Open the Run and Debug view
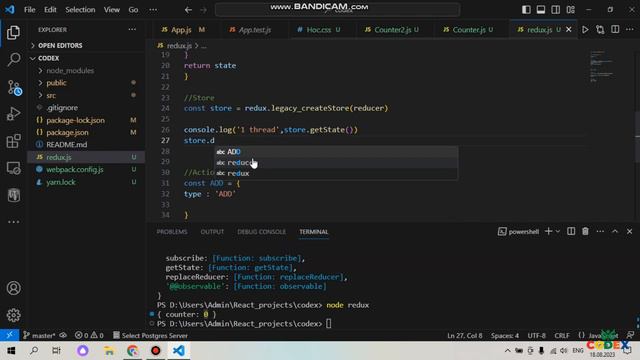The height and width of the screenshot is (360, 640). [13, 114]
